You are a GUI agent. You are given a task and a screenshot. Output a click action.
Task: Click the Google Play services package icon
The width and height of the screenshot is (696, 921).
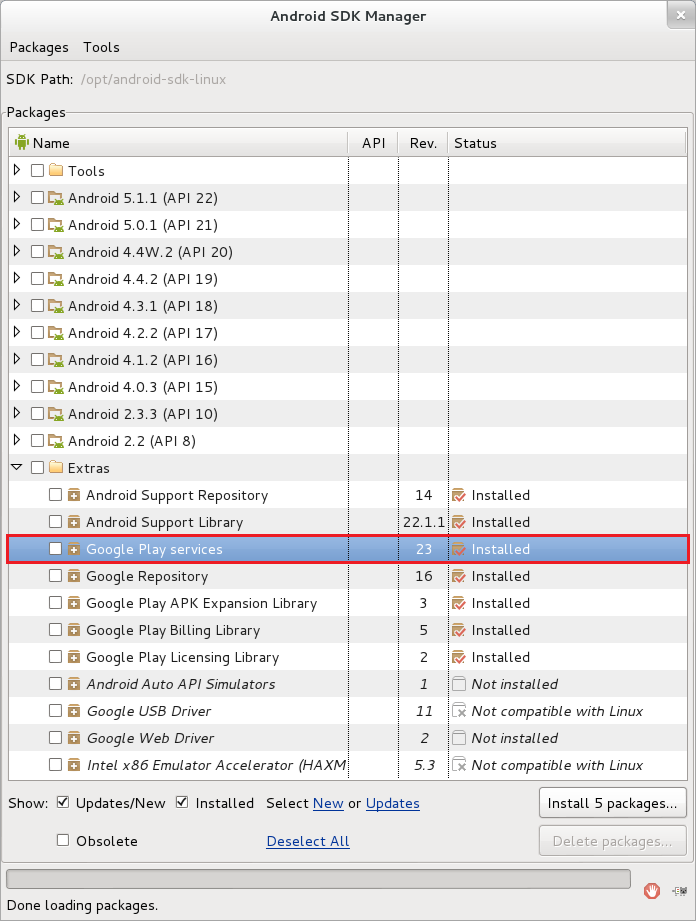tap(74, 549)
